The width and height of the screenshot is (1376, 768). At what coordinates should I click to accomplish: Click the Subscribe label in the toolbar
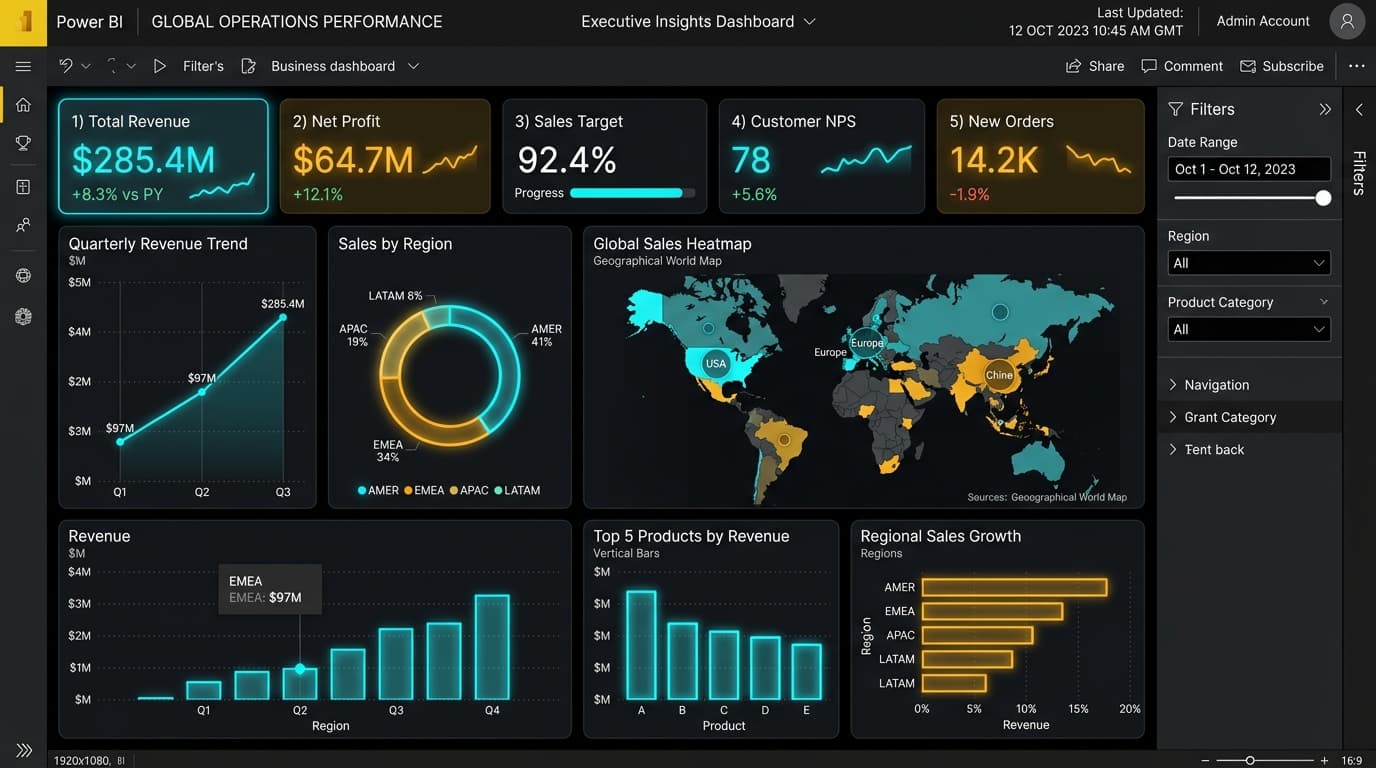pos(1293,66)
